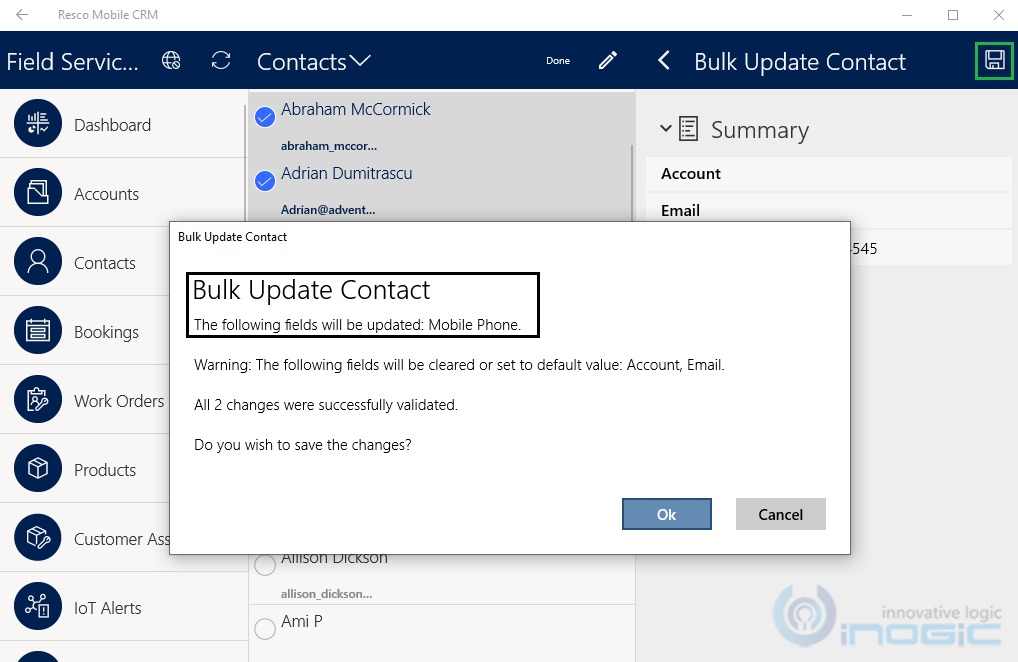Click the sync refresh icon

221,60
